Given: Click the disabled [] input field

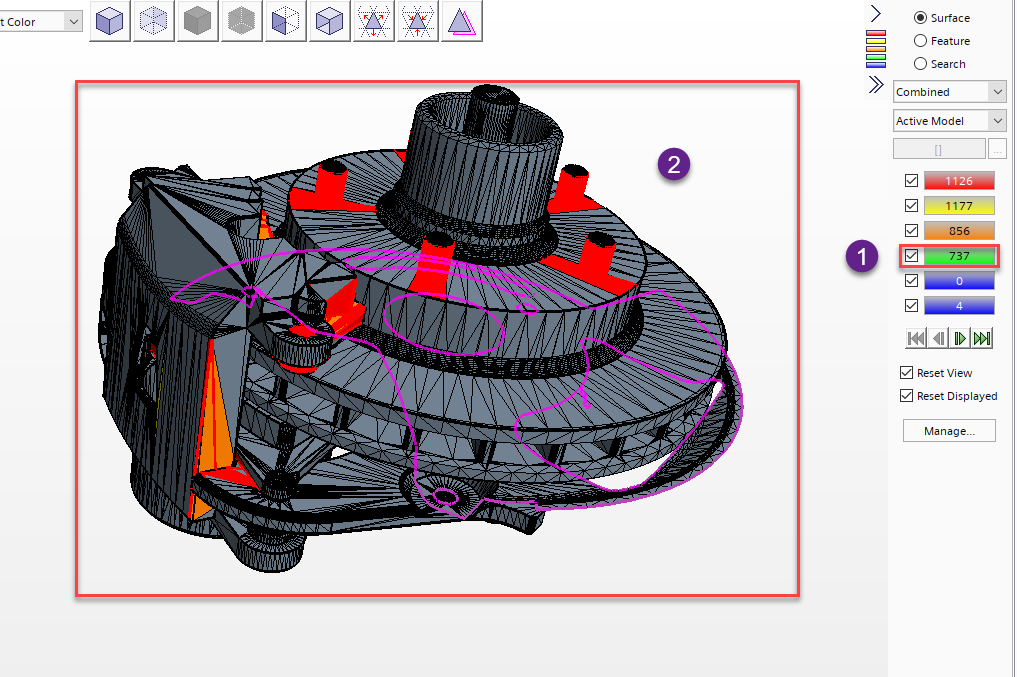Looking at the screenshot, I should (939, 149).
